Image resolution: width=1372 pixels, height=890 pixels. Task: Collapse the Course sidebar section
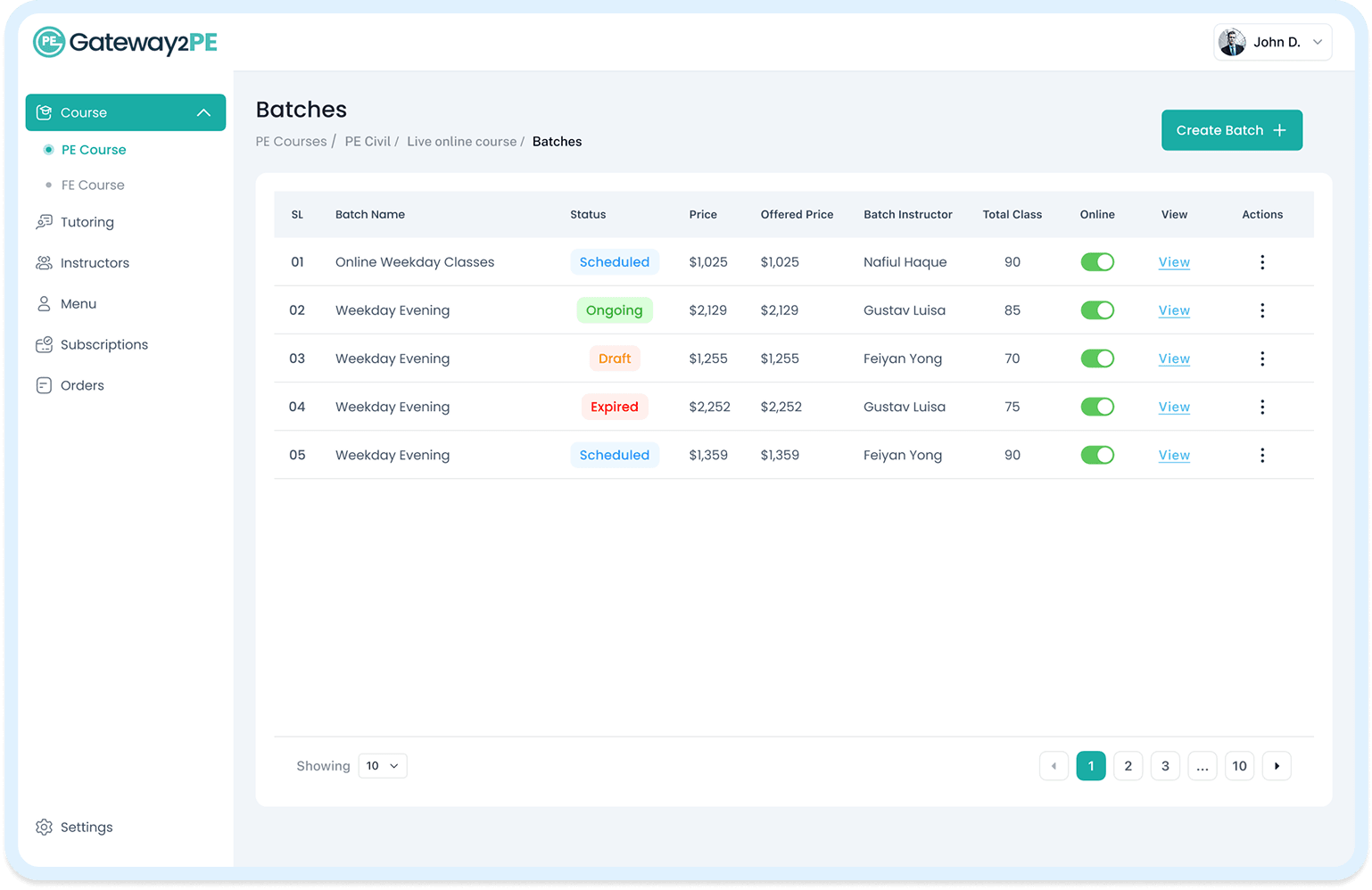pos(202,111)
